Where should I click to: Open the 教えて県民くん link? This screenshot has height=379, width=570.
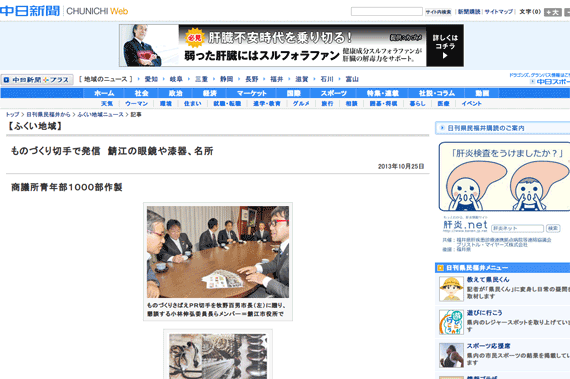488,279
